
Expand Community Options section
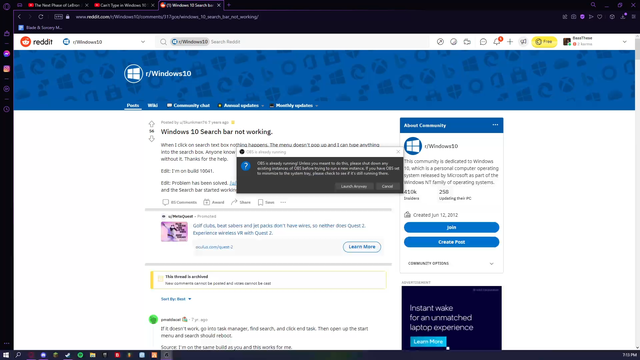(451, 263)
